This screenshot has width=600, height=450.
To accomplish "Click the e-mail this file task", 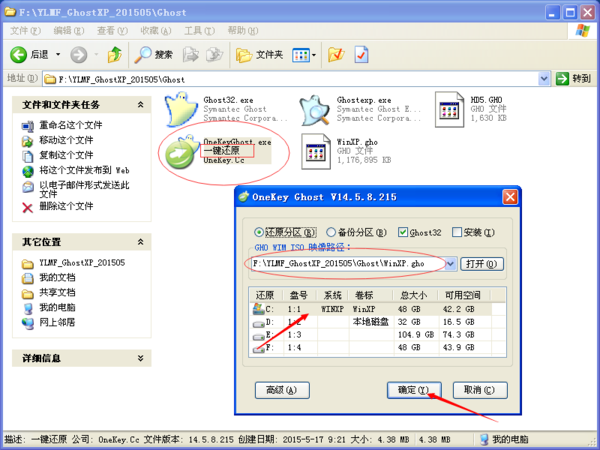I will (84, 189).
